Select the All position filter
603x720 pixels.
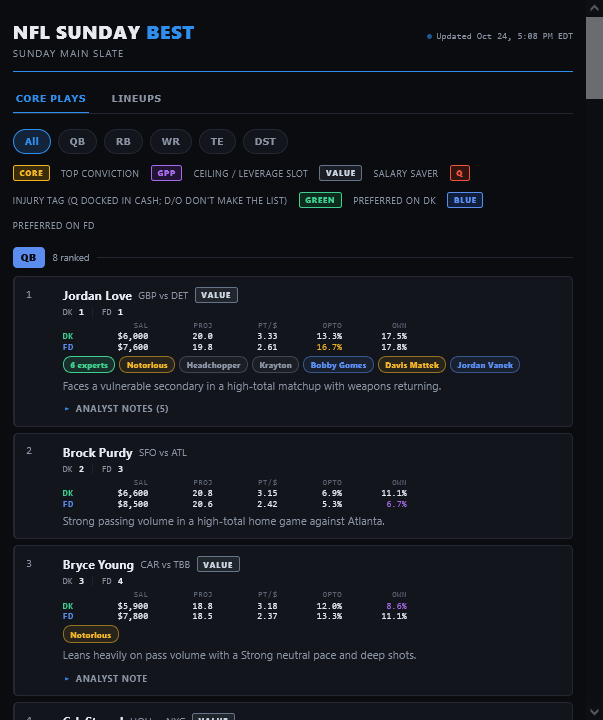(32, 141)
